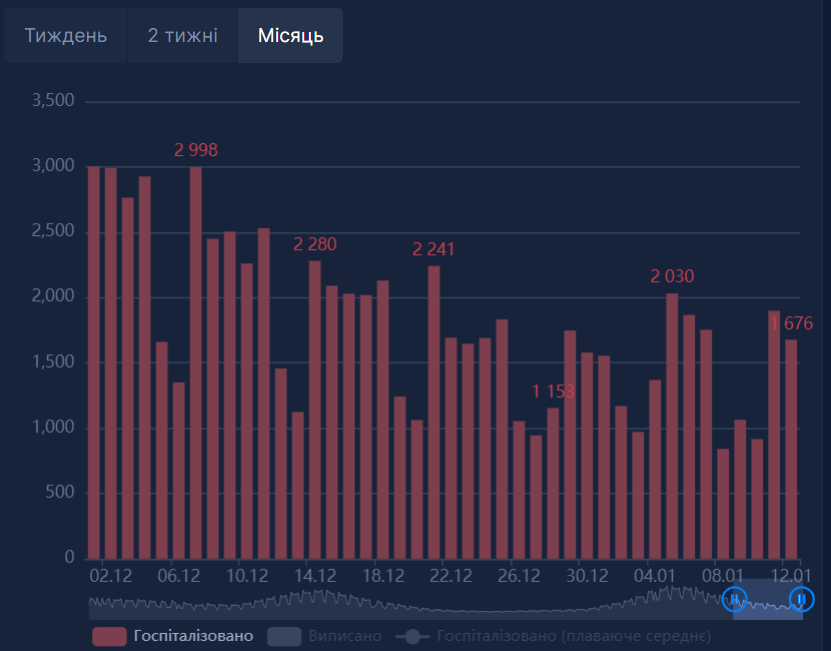Click the unselected mini timeline overview area
831x651 pixels.
pos(400,604)
